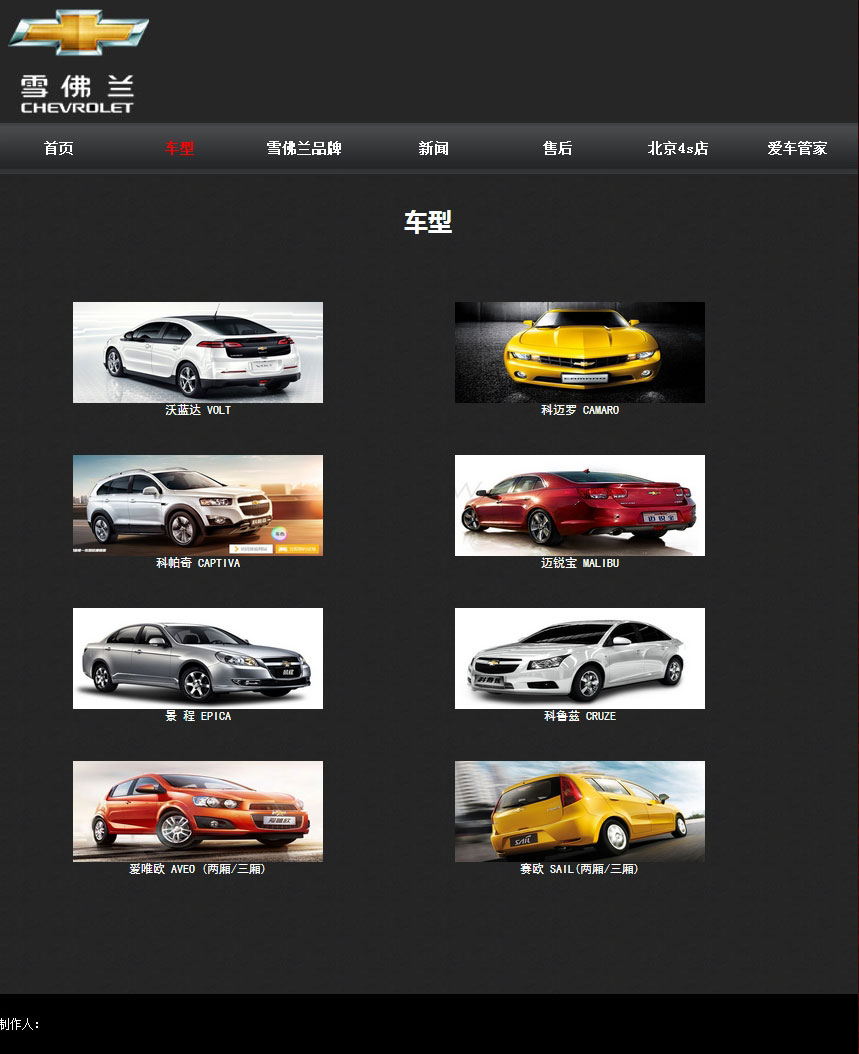Go to 首页 in the navigation bar

tap(59, 148)
